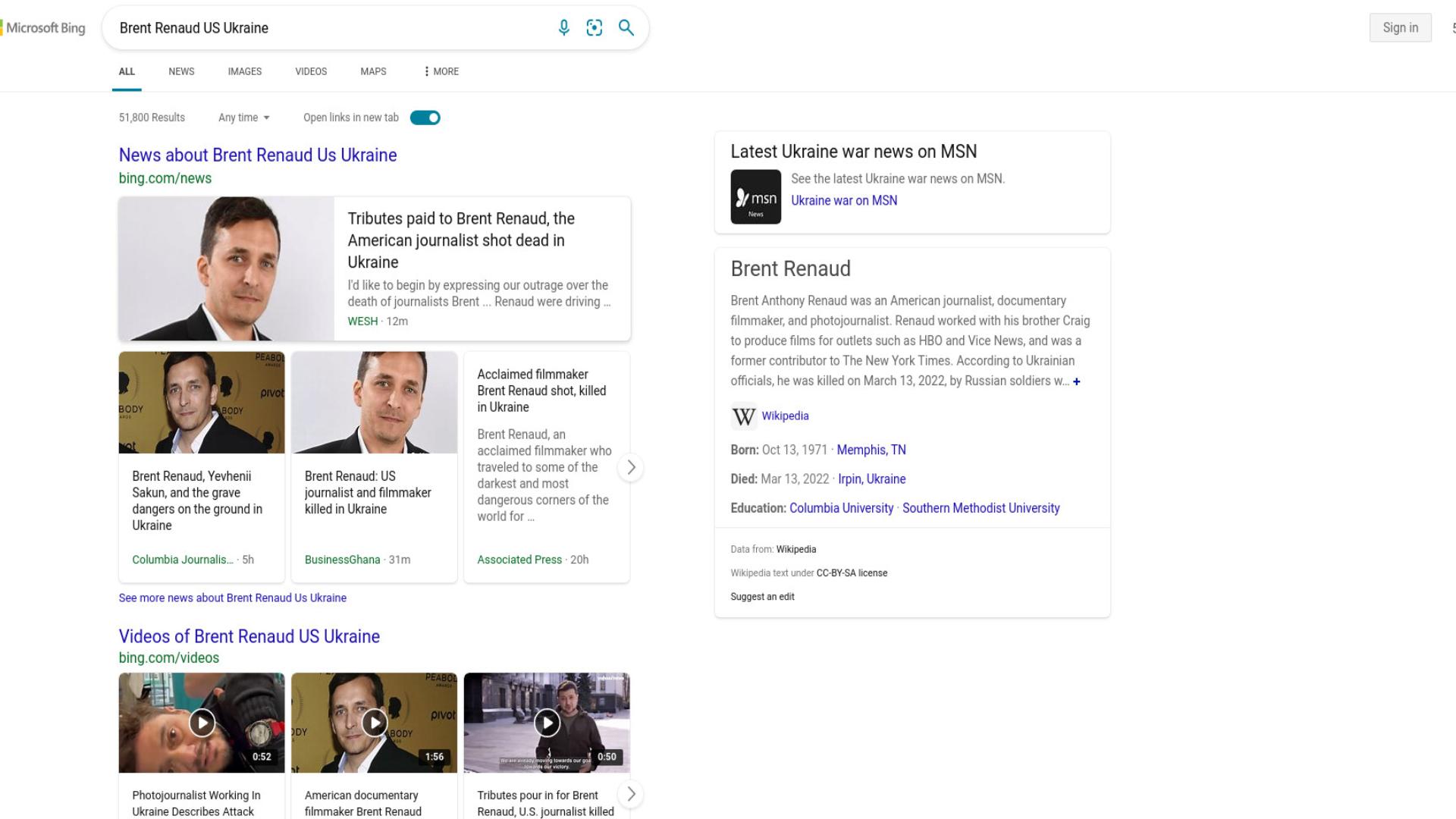Open the Any time filter dropdown
1456x819 pixels.
click(244, 118)
